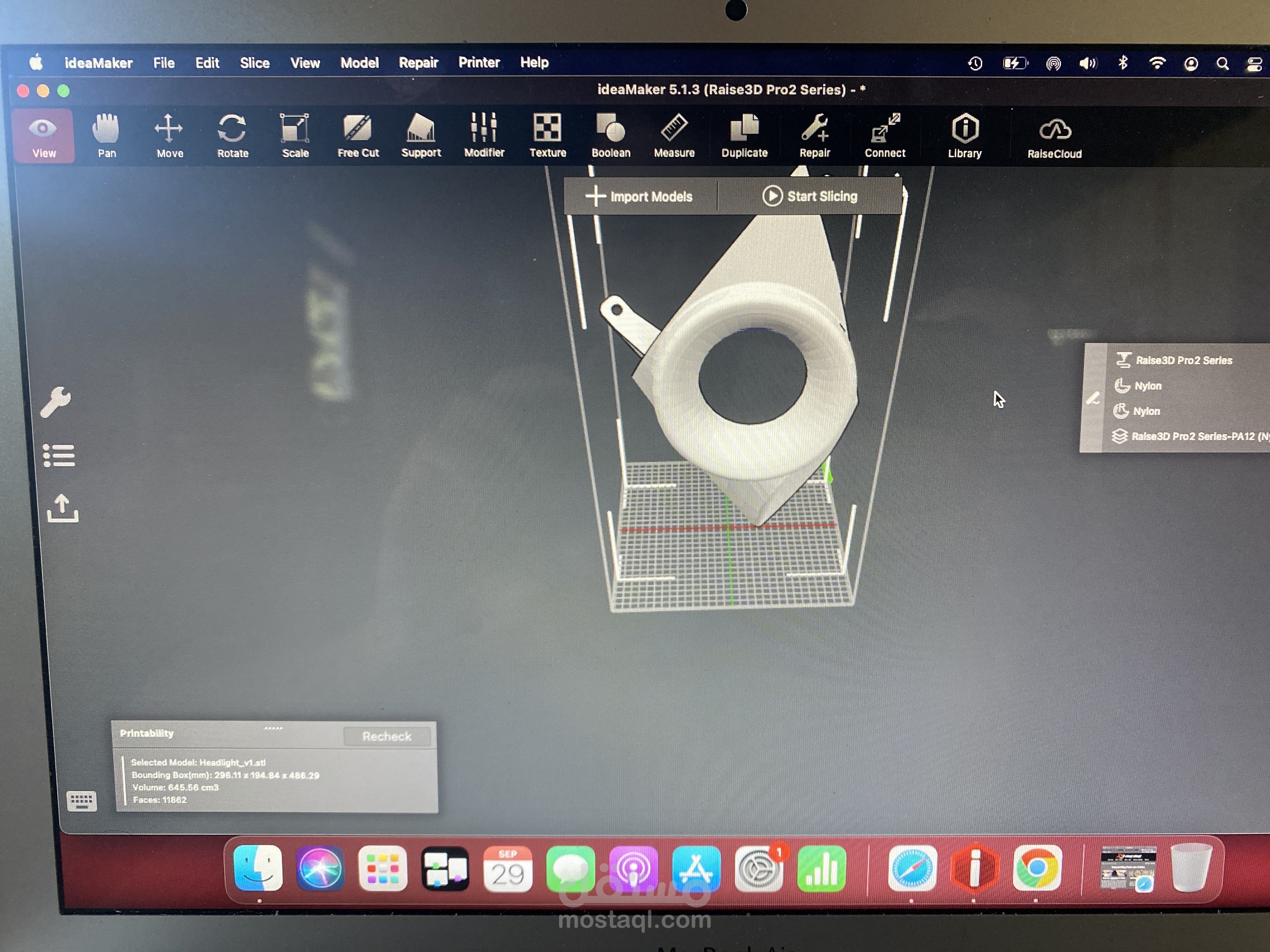Click Import Models button
This screenshot has height=952, width=1270.
click(640, 196)
